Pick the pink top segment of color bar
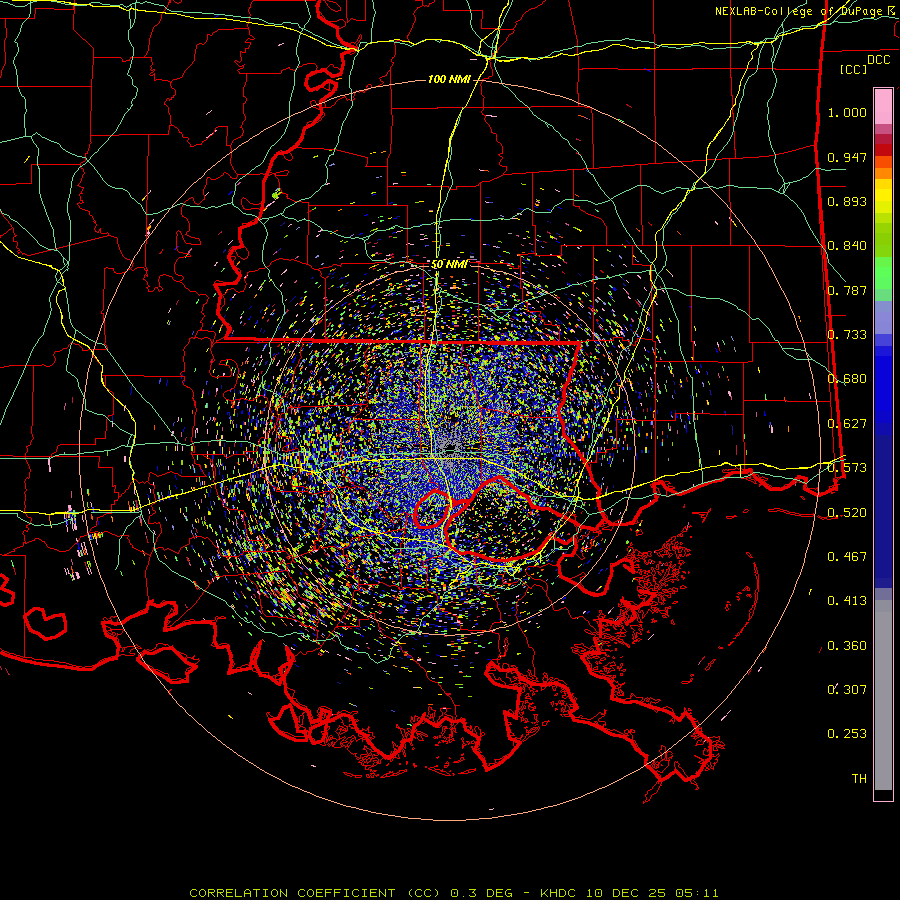This screenshot has height=900, width=900. pyautogui.click(x=883, y=106)
